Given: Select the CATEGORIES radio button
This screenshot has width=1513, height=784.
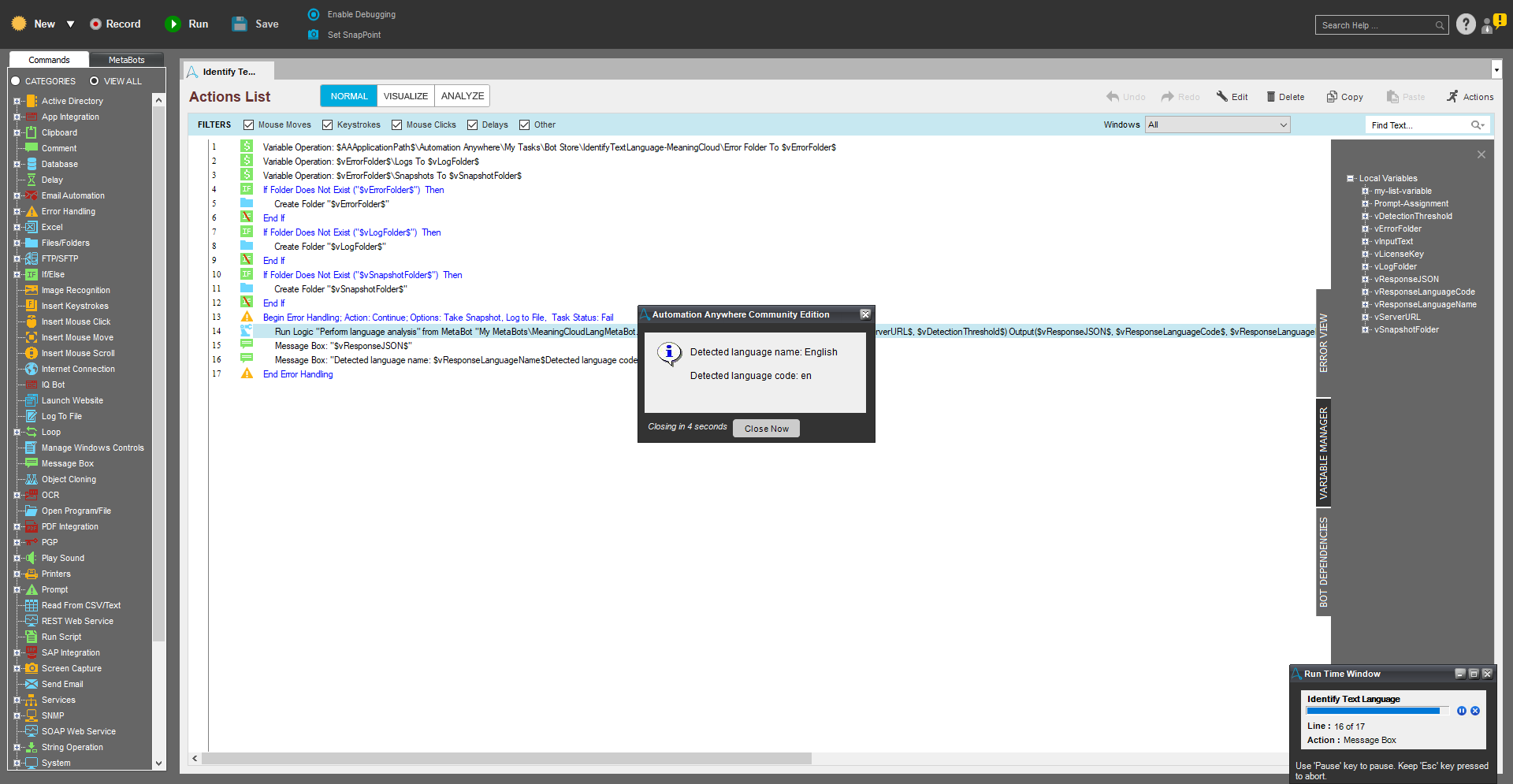Looking at the screenshot, I should click(x=15, y=81).
